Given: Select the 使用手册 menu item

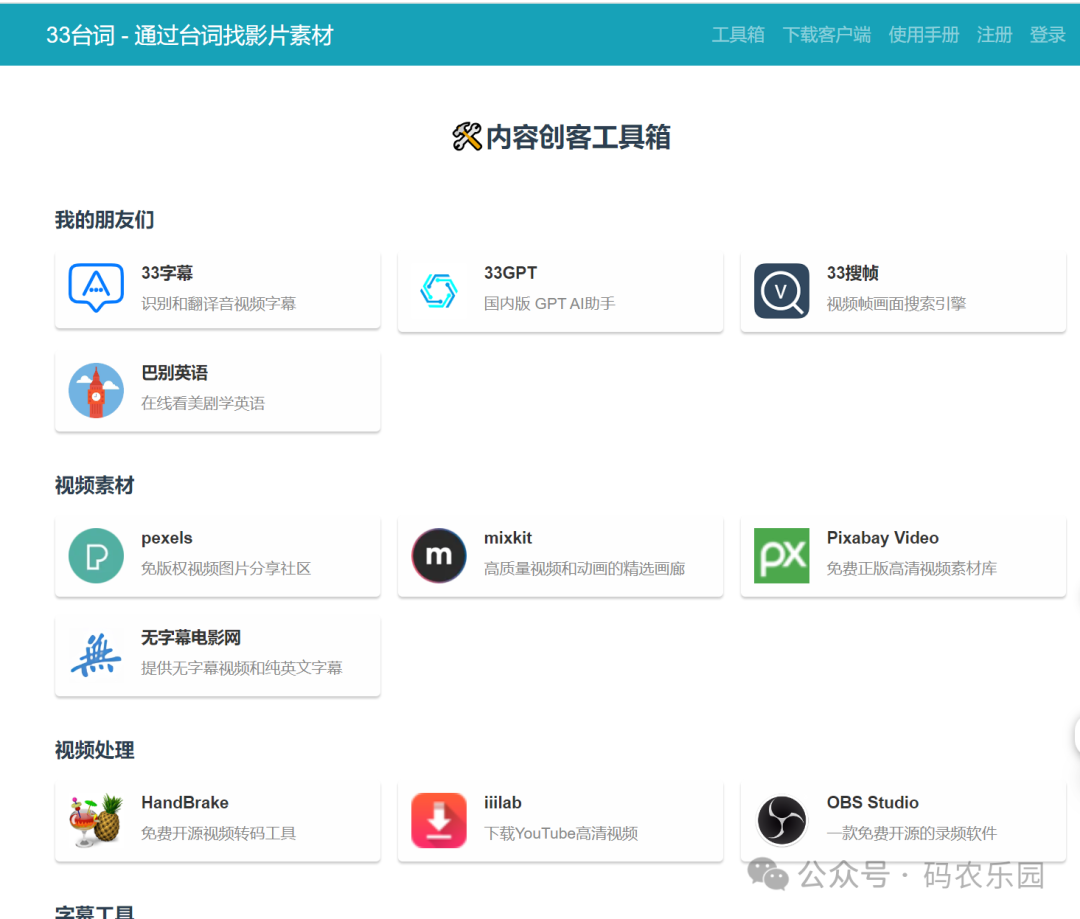Looking at the screenshot, I should (x=923, y=34).
